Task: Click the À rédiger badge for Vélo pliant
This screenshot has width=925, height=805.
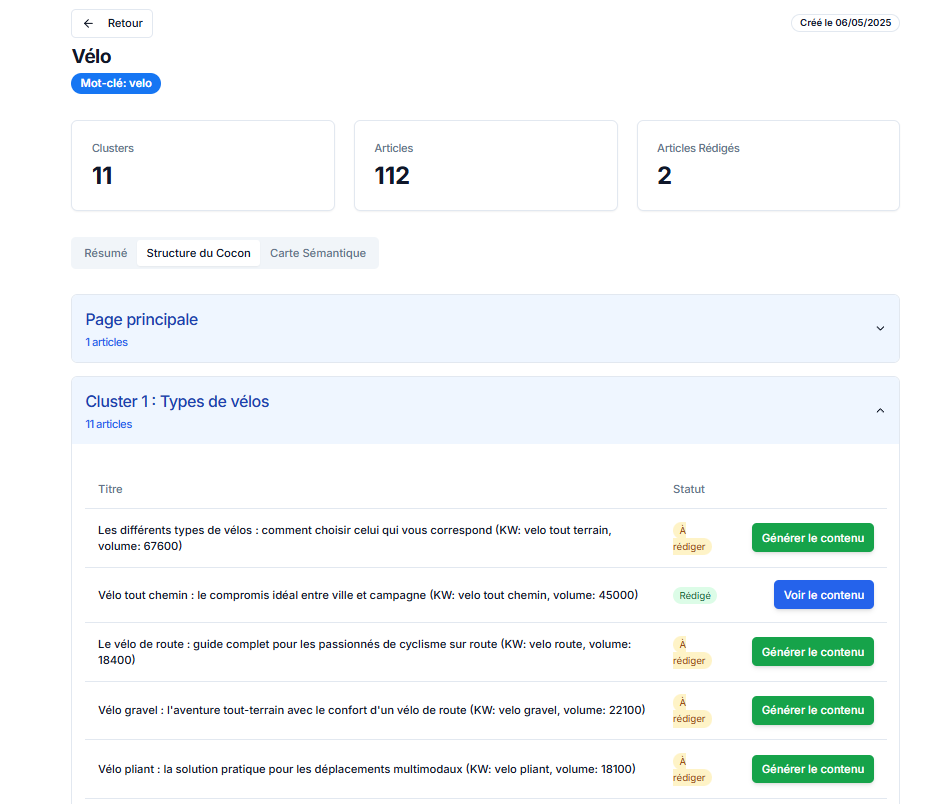Action: 691,769
